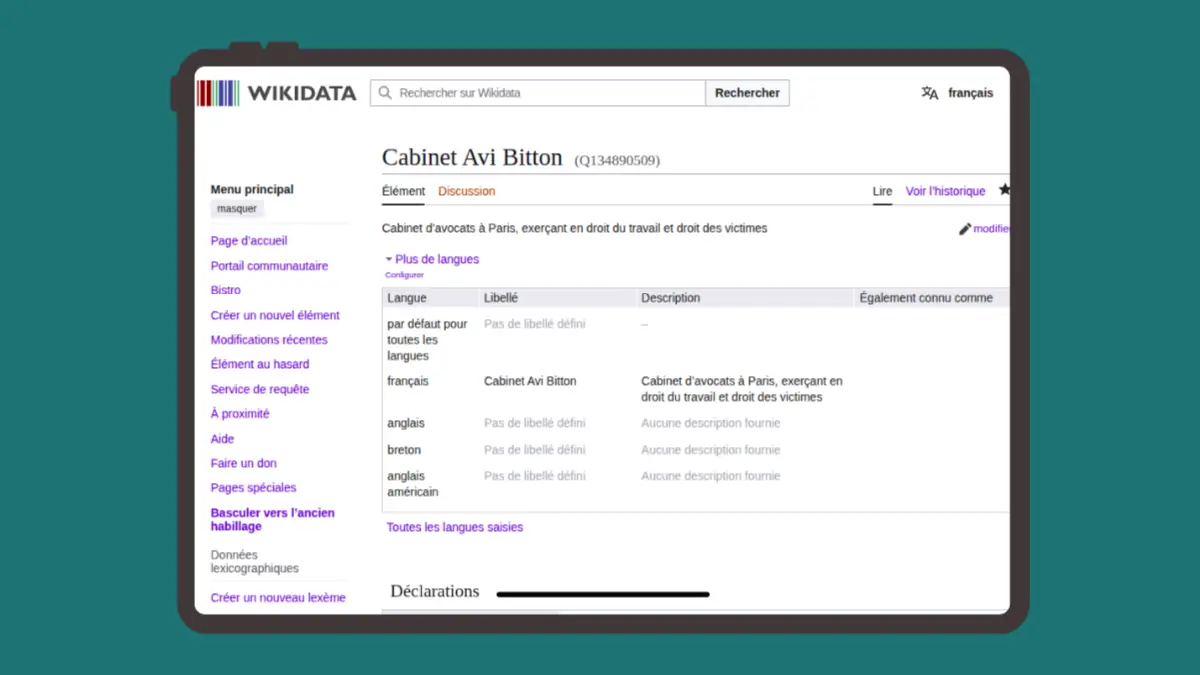This screenshot has width=1200, height=675.
Task: Switch to the Discussion tab
Action: click(466, 191)
